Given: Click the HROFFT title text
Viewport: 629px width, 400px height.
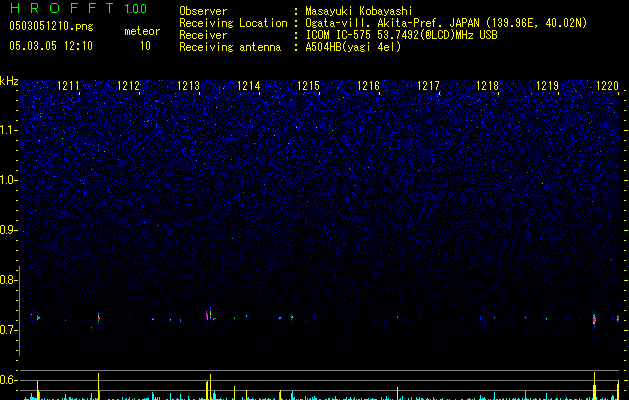Looking at the screenshot, I should click(x=63, y=8).
